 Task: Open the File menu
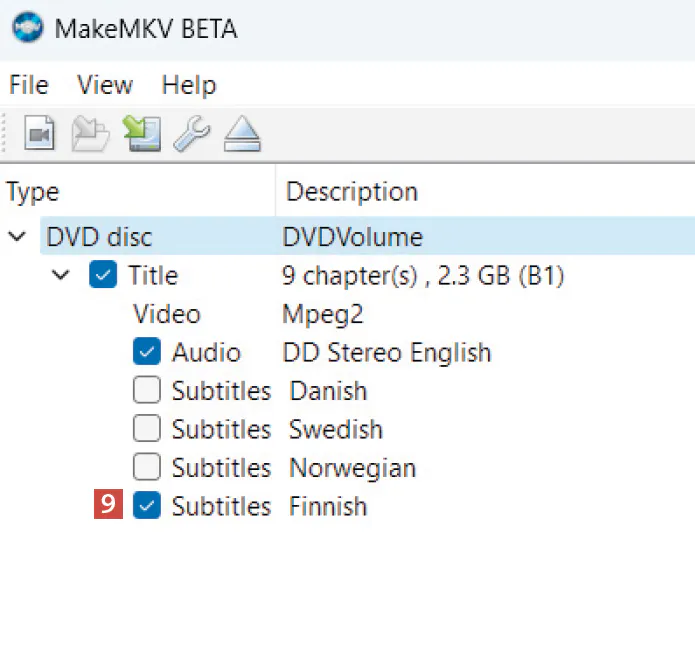[x=28, y=85]
